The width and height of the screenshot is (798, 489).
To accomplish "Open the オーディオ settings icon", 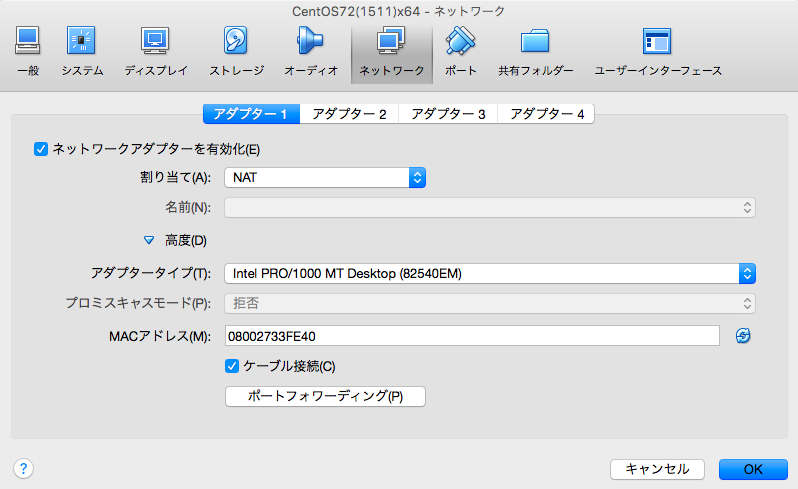I will coord(311,52).
